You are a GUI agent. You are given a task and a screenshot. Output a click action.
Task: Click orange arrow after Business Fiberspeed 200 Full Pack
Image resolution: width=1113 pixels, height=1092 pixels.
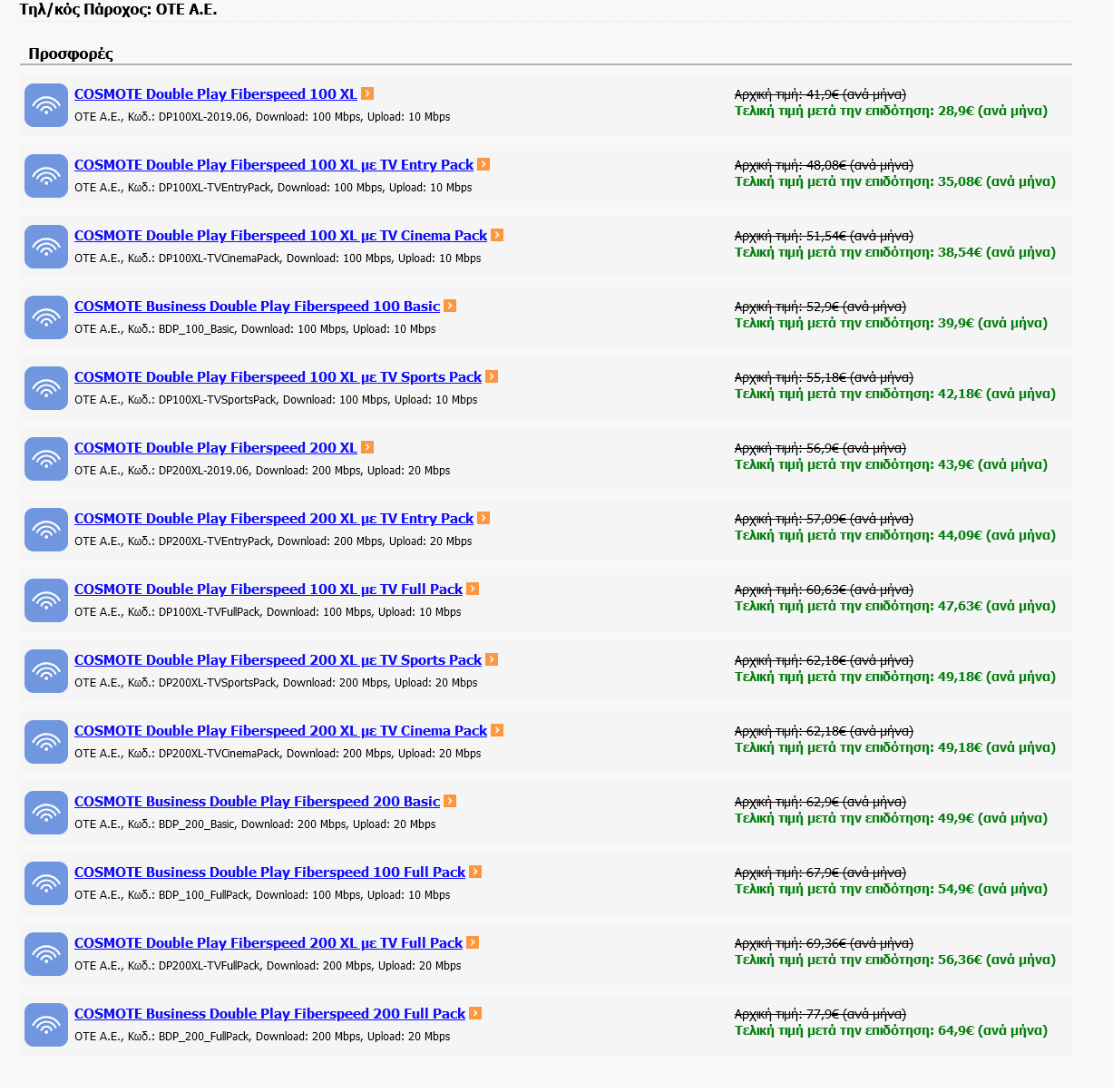[x=475, y=1013]
